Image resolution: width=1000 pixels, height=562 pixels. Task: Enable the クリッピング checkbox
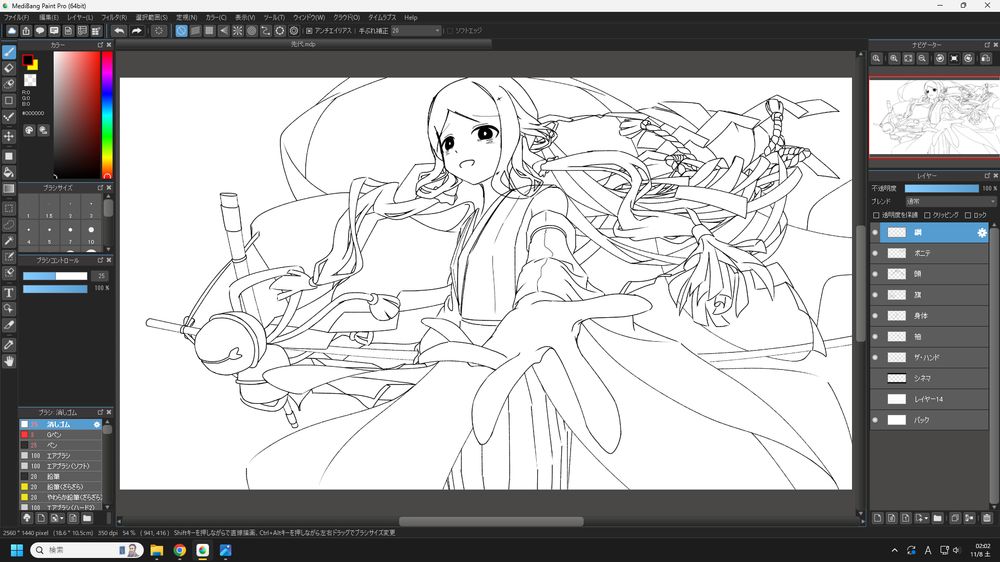(927, 215)
